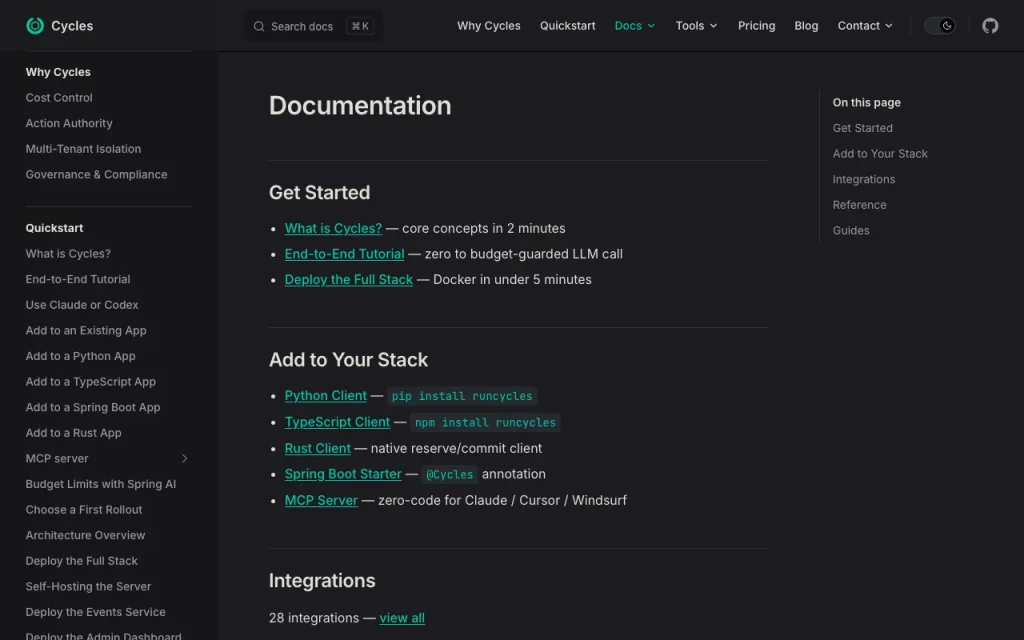Open Add to a Spring Boot App
The width and height of the screenshot is (1024, 640).
coord(93,407)
